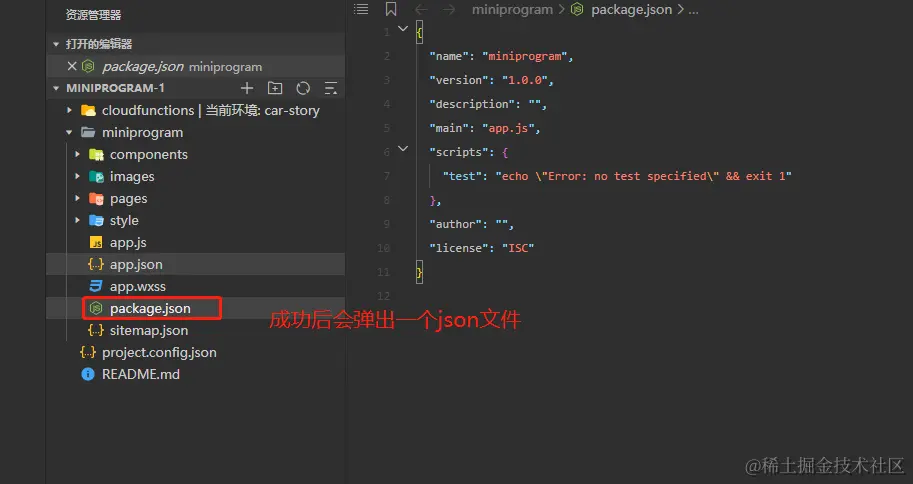The height and width of the screenshot is (484, 913).
Task: Open README.md file
Action: click(140, 374)
